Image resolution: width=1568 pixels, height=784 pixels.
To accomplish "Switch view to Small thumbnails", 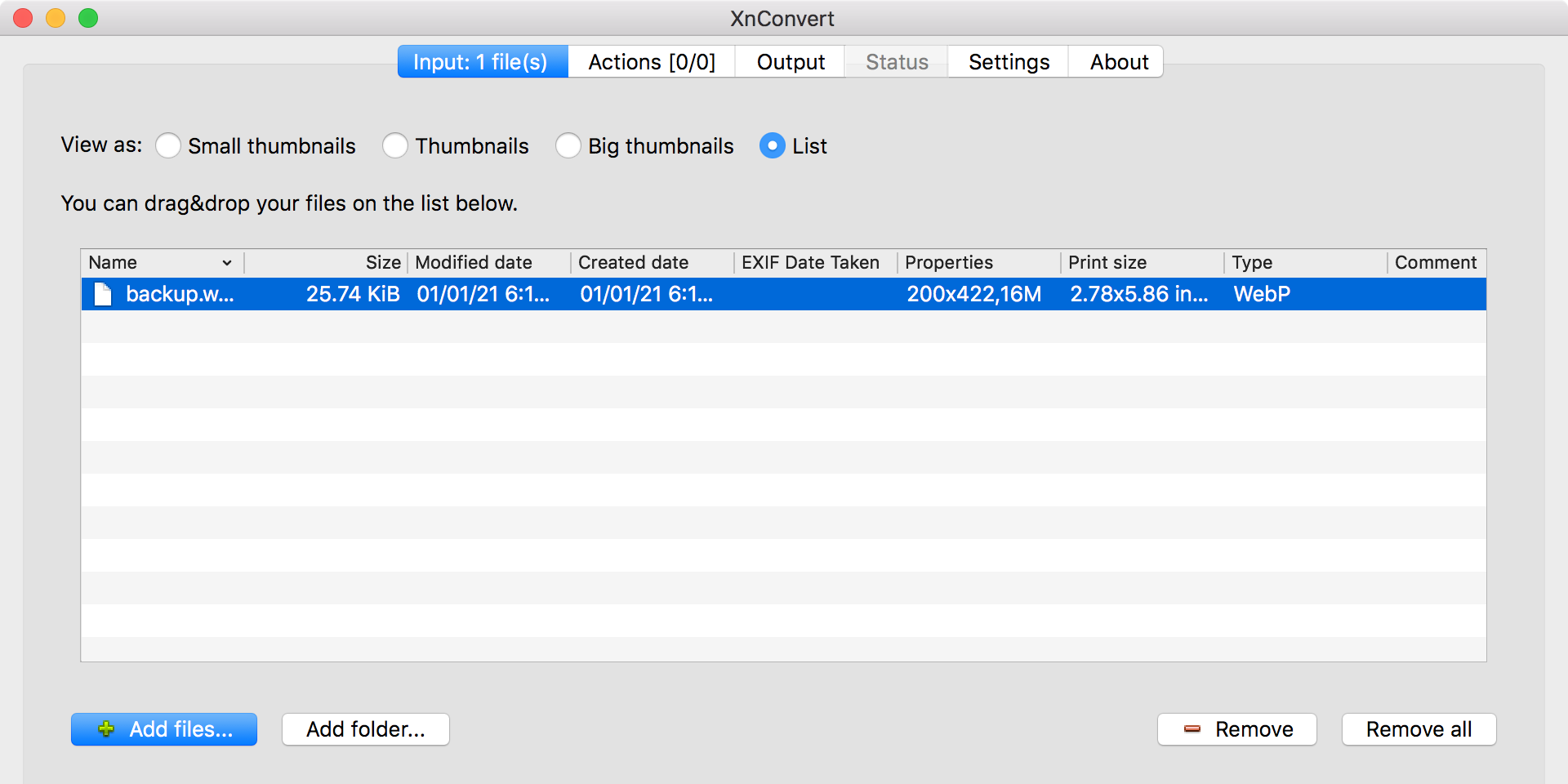I will [168, 146].
